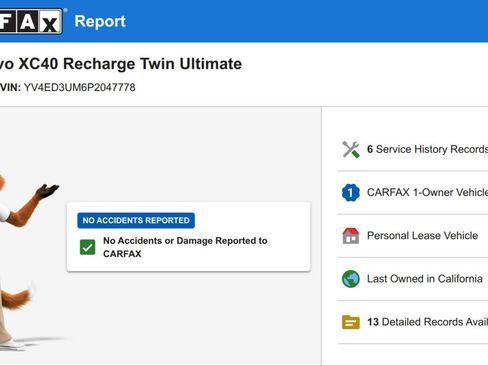This screenshot has width=488, height=366.
Task: Open 13 Detailed Records Available
Action: click(413, 322)
